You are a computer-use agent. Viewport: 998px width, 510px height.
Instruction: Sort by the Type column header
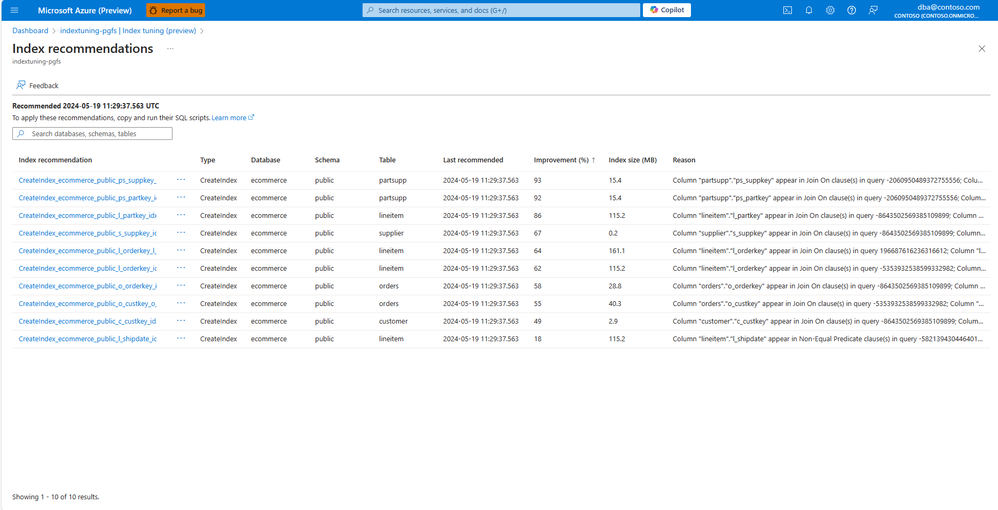click(x=207, y=160)
